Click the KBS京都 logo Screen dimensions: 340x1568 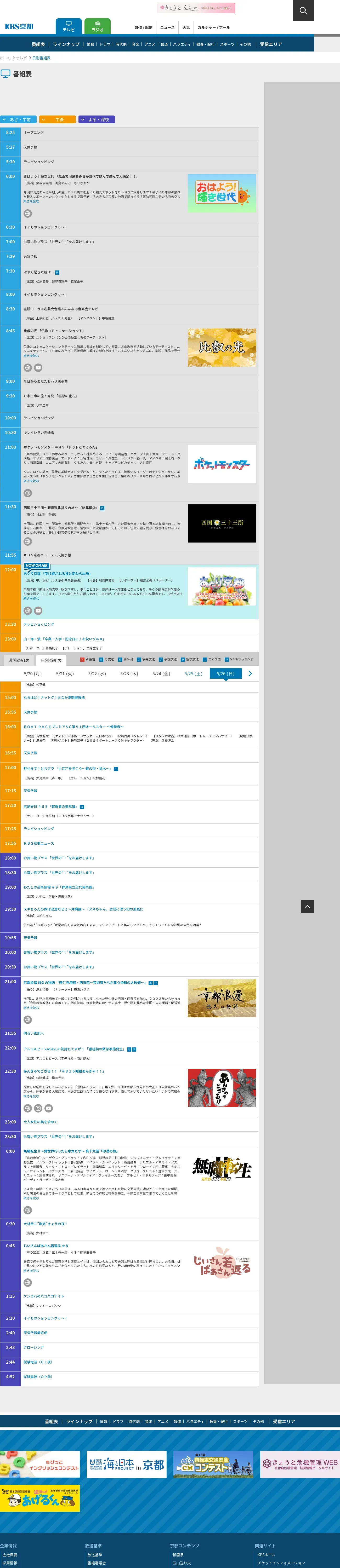(x=19, y=26)
